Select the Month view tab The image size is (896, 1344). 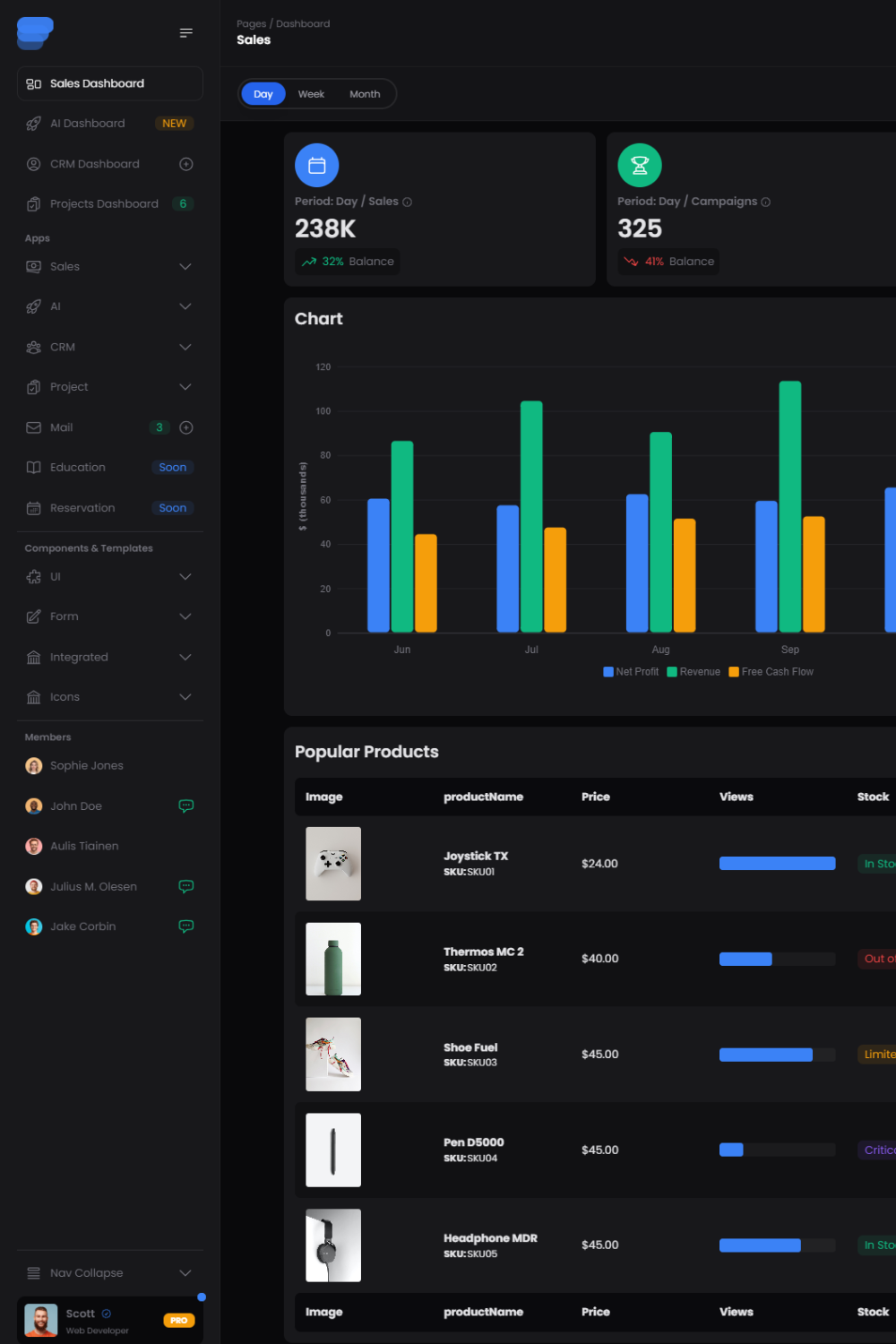[x=365, y=93]
